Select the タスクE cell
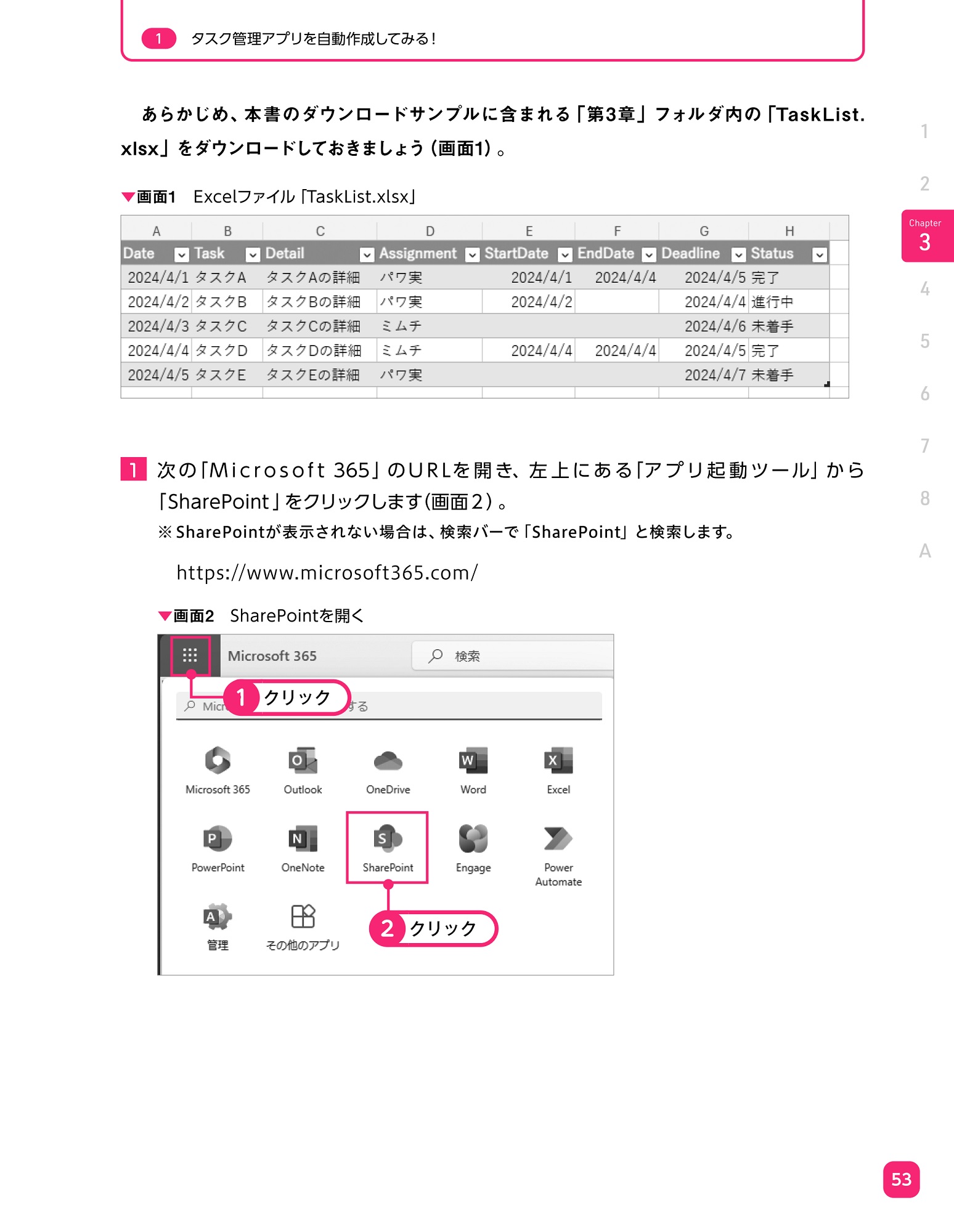 227,375
